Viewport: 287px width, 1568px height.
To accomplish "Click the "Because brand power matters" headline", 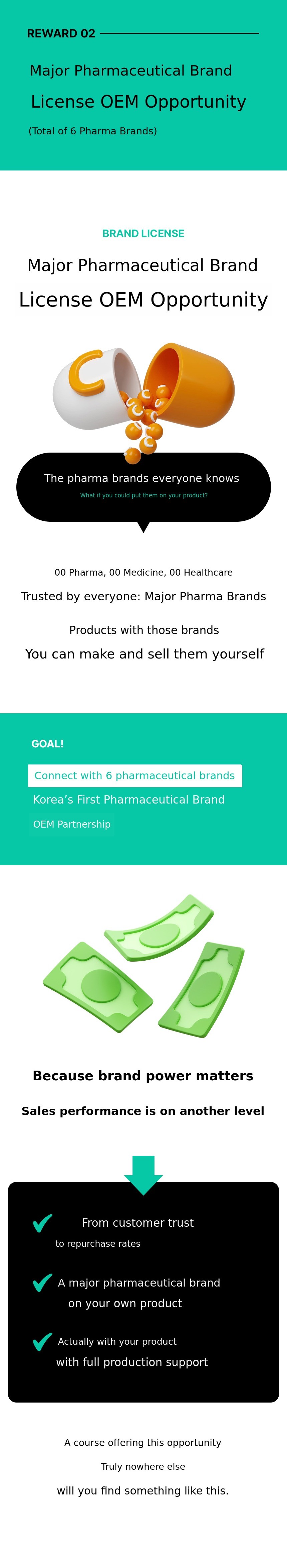I will pos(143,1076).
